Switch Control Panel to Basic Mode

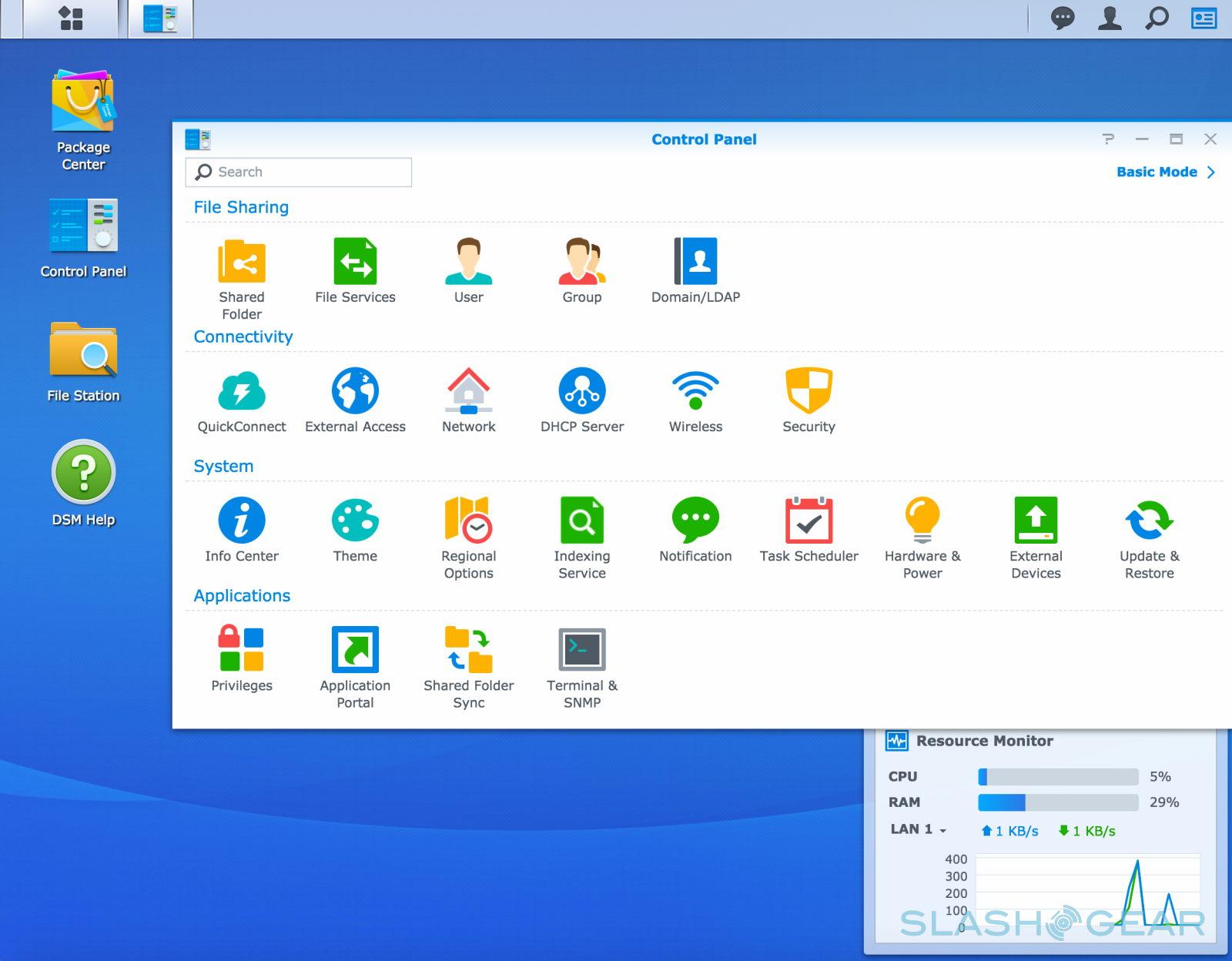(1164, 172)
